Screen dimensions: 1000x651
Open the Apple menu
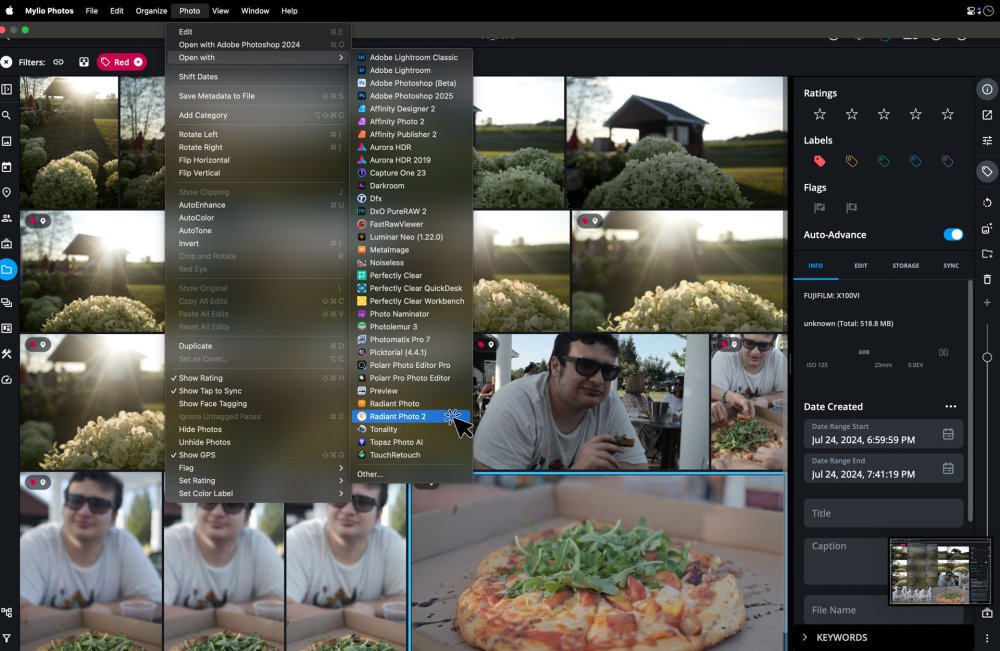click(x=9, y=10)
